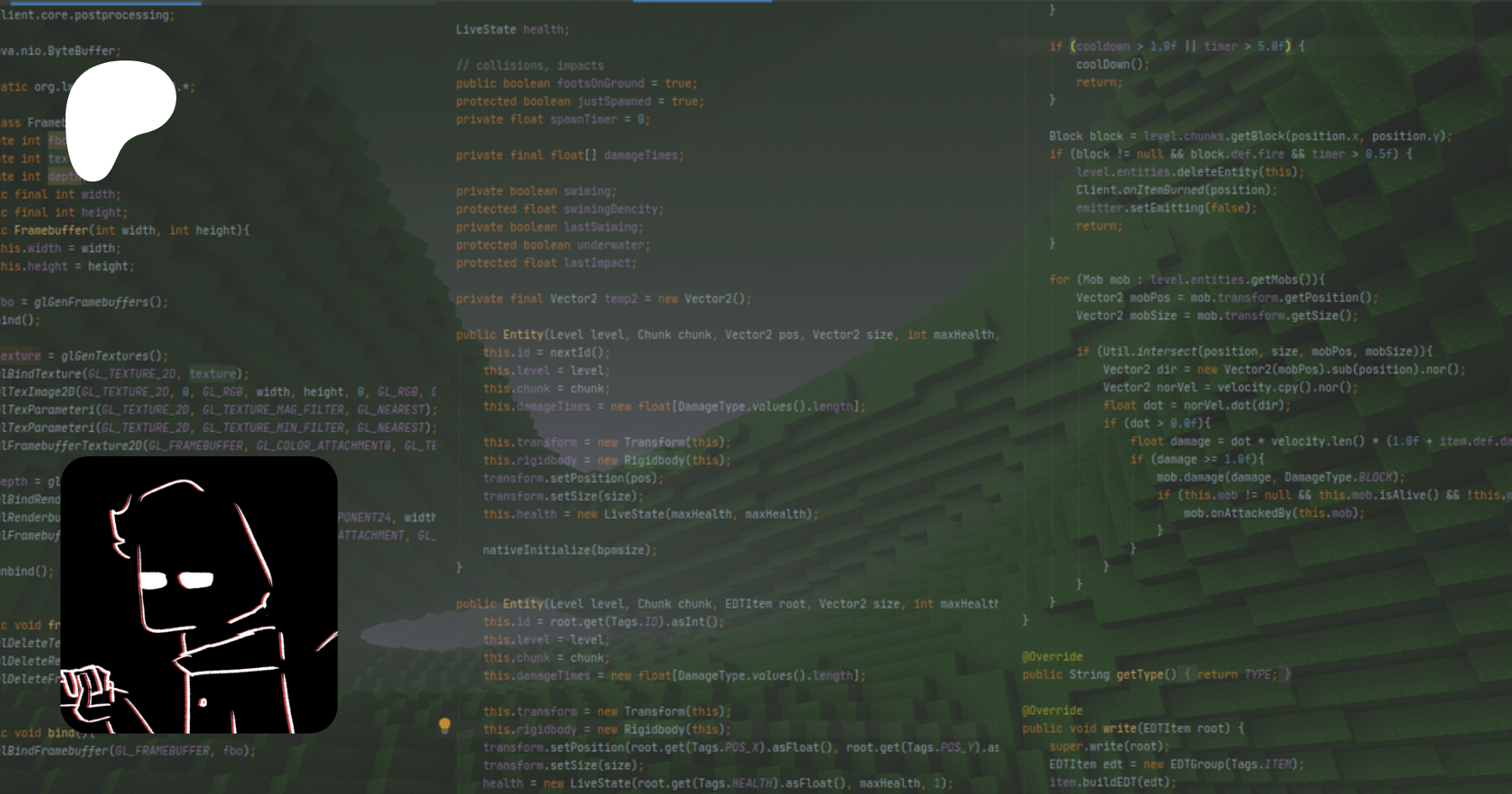Viewport: 1512px width, 794px height.
Task: Click the yellow lightbulb quick-fix icon
Action: (x=444, y=725)
